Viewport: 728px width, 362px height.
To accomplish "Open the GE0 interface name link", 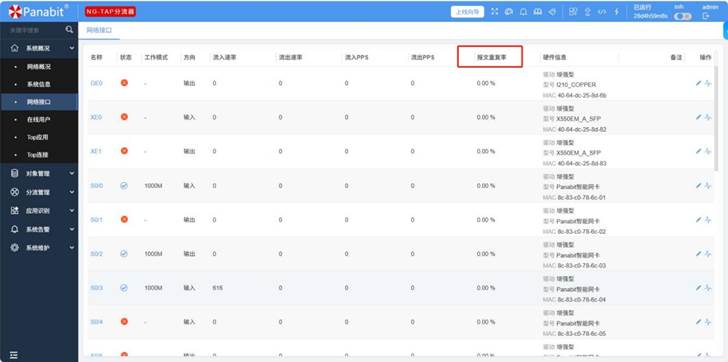I will (96, 84).
